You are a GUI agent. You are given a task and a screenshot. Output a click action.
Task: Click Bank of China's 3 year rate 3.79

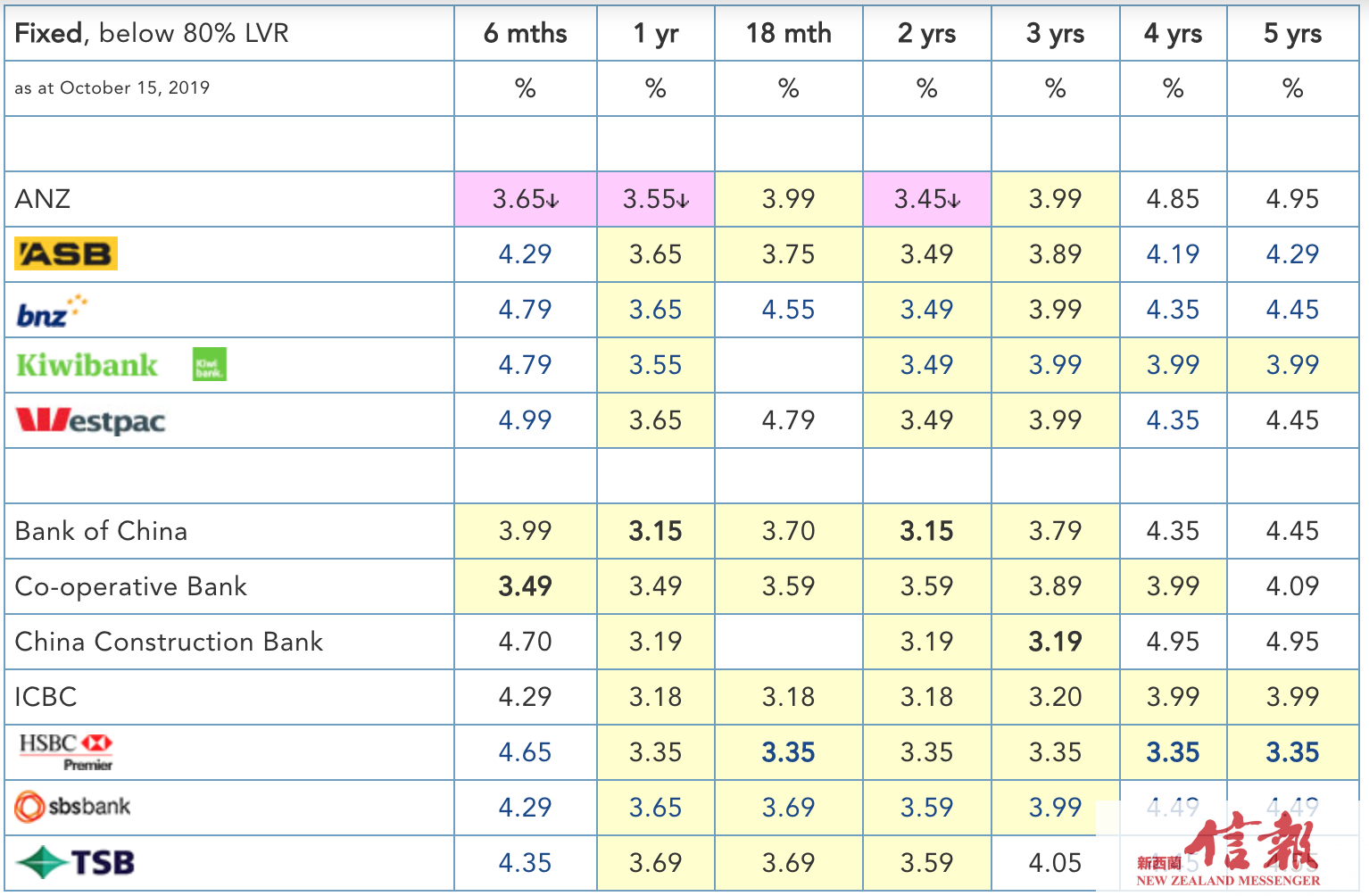point(1056,531)
